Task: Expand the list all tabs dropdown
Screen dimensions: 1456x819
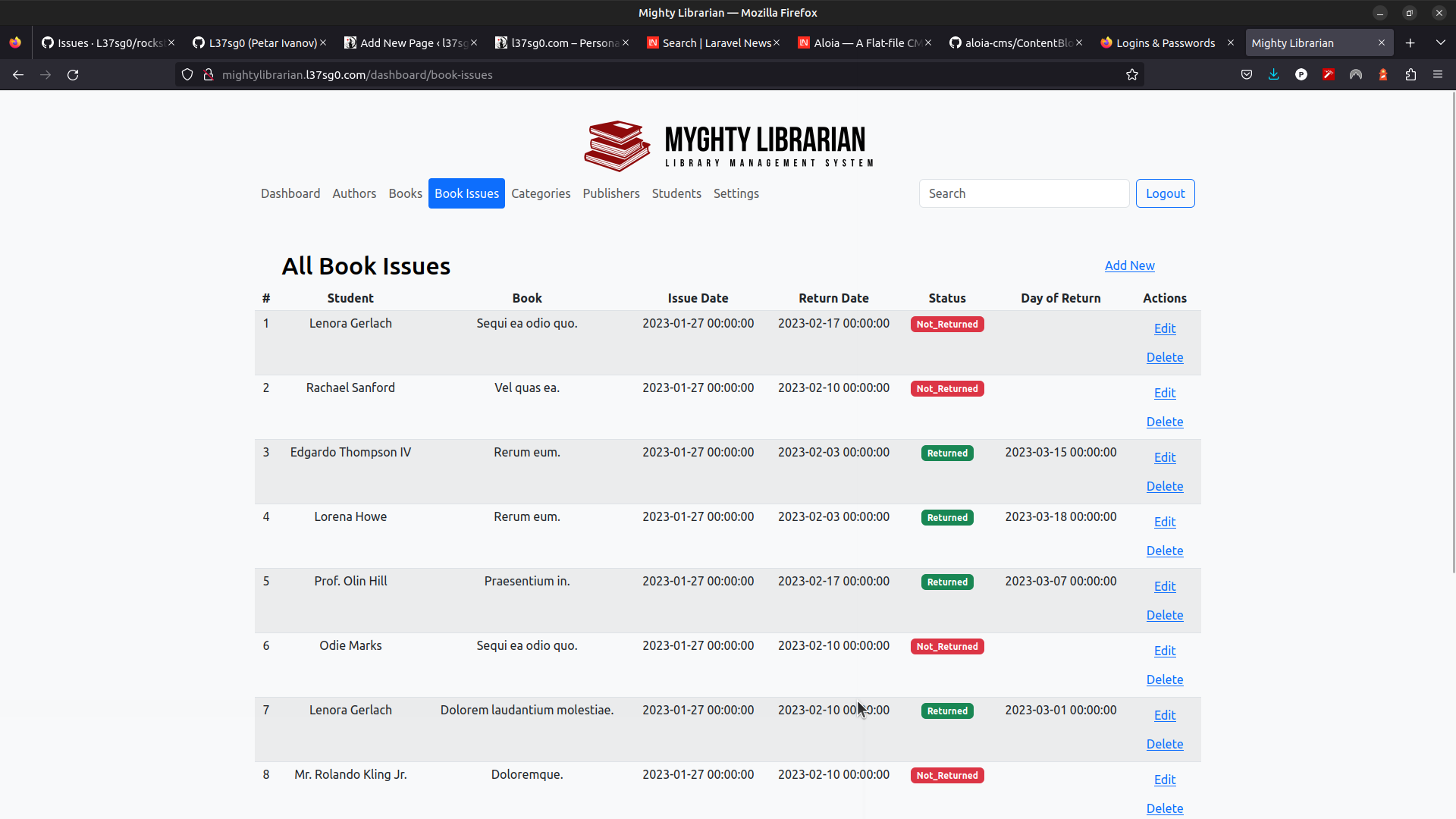Action: pyautogui.click(x=1441, y=42)
